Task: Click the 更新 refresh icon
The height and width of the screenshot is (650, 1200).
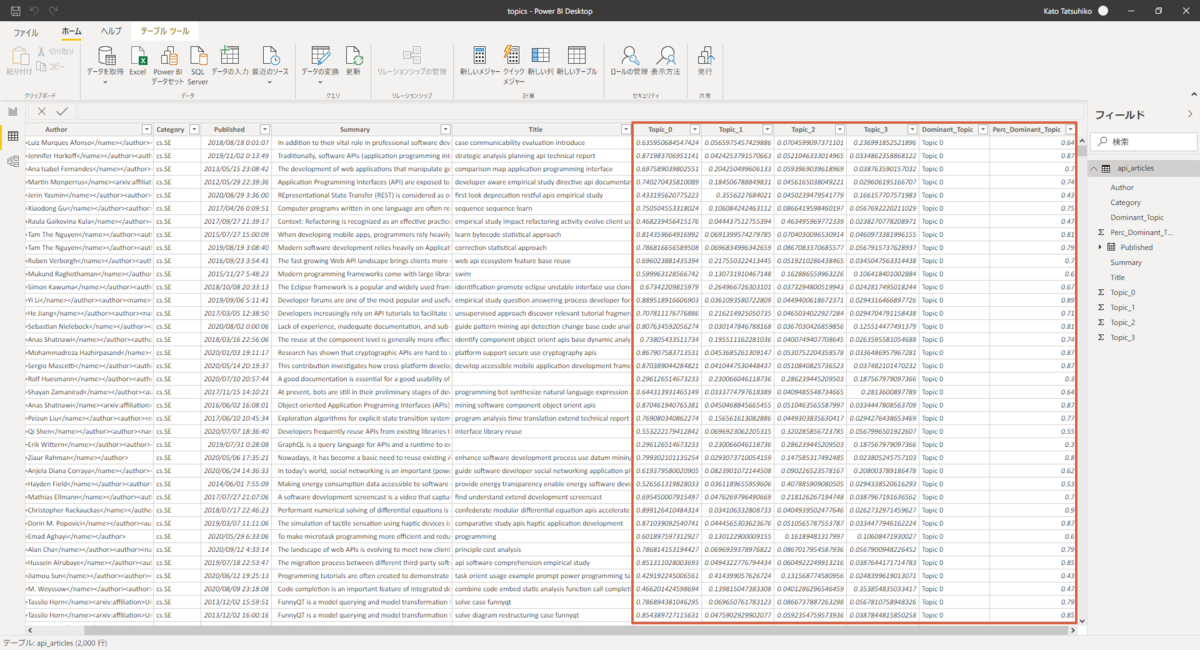Action: [x=353, y=55]
